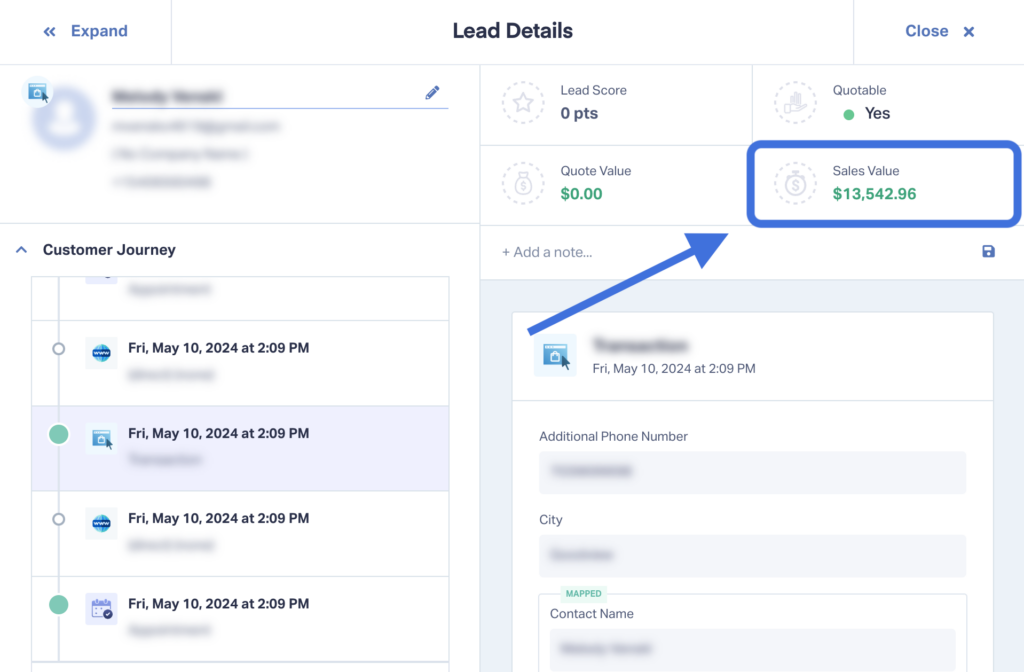Select the green Appointment timeline marker
This screenshot has width=1024, height=672.
59,604
